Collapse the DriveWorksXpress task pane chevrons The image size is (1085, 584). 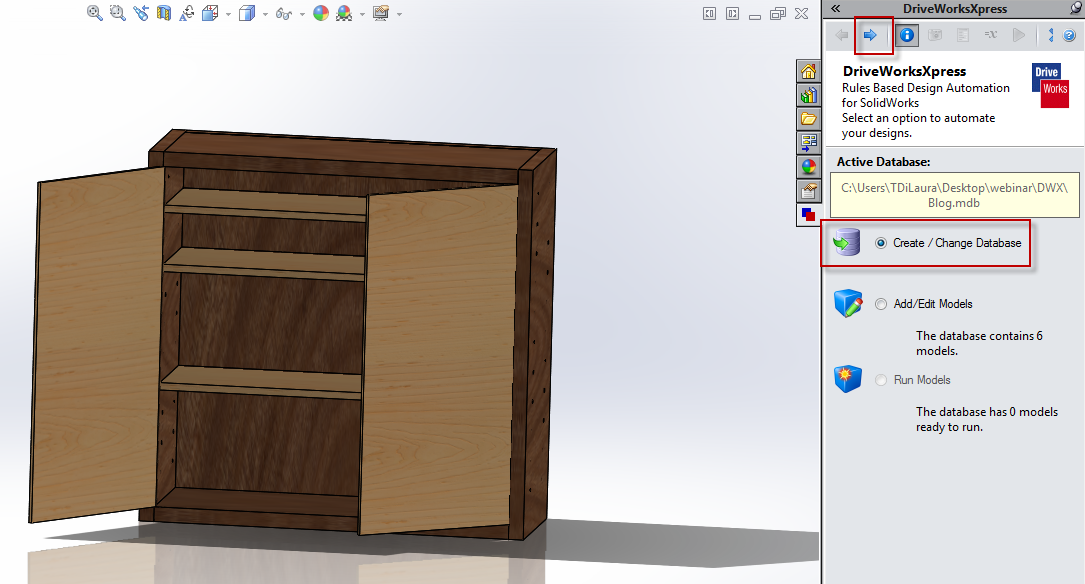835,8
